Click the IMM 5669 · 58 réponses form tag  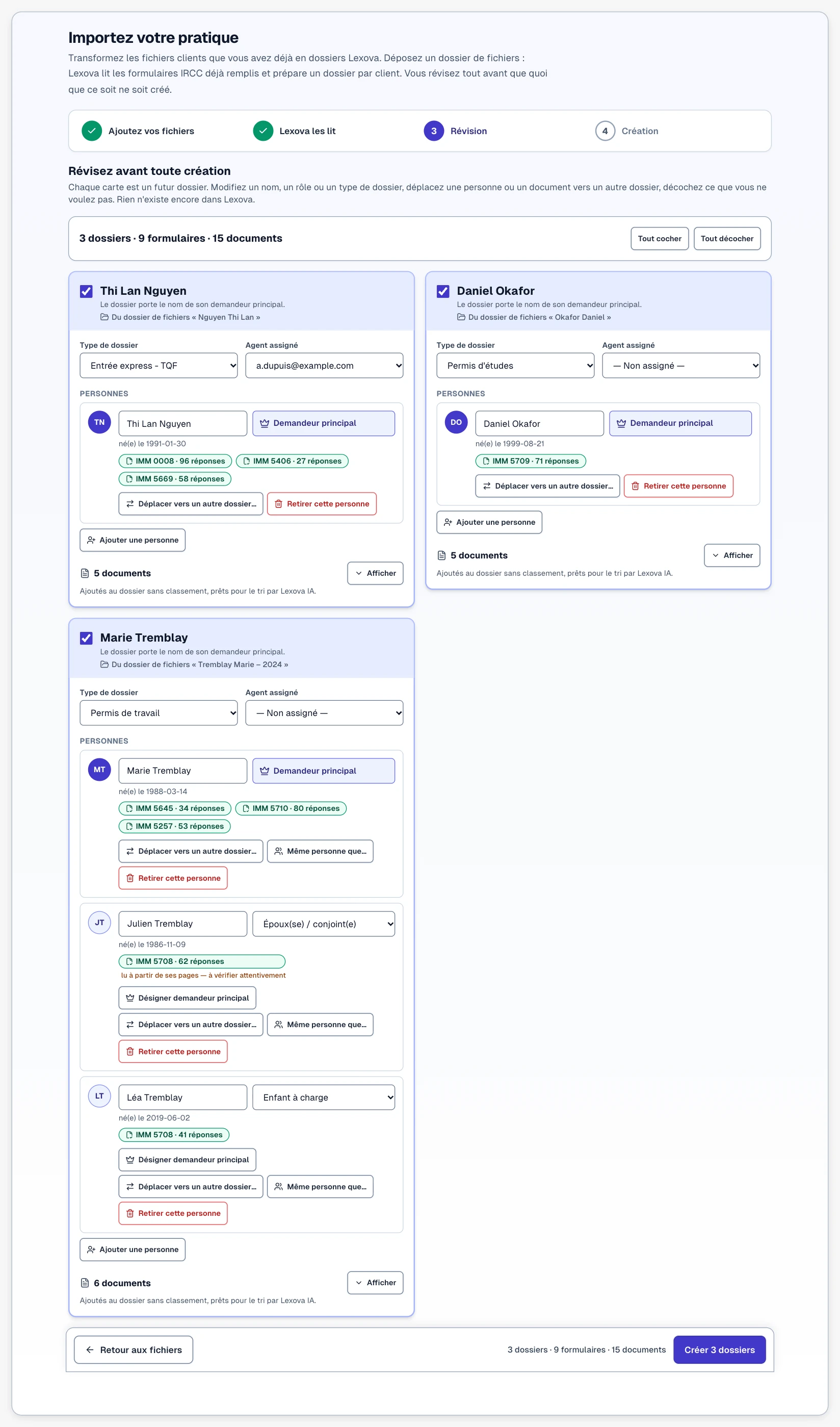click(x=175, y=479)
